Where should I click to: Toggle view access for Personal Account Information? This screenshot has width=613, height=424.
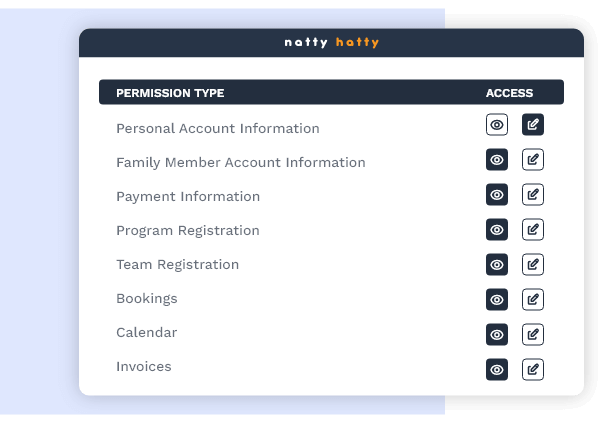(x=497, y=125)
